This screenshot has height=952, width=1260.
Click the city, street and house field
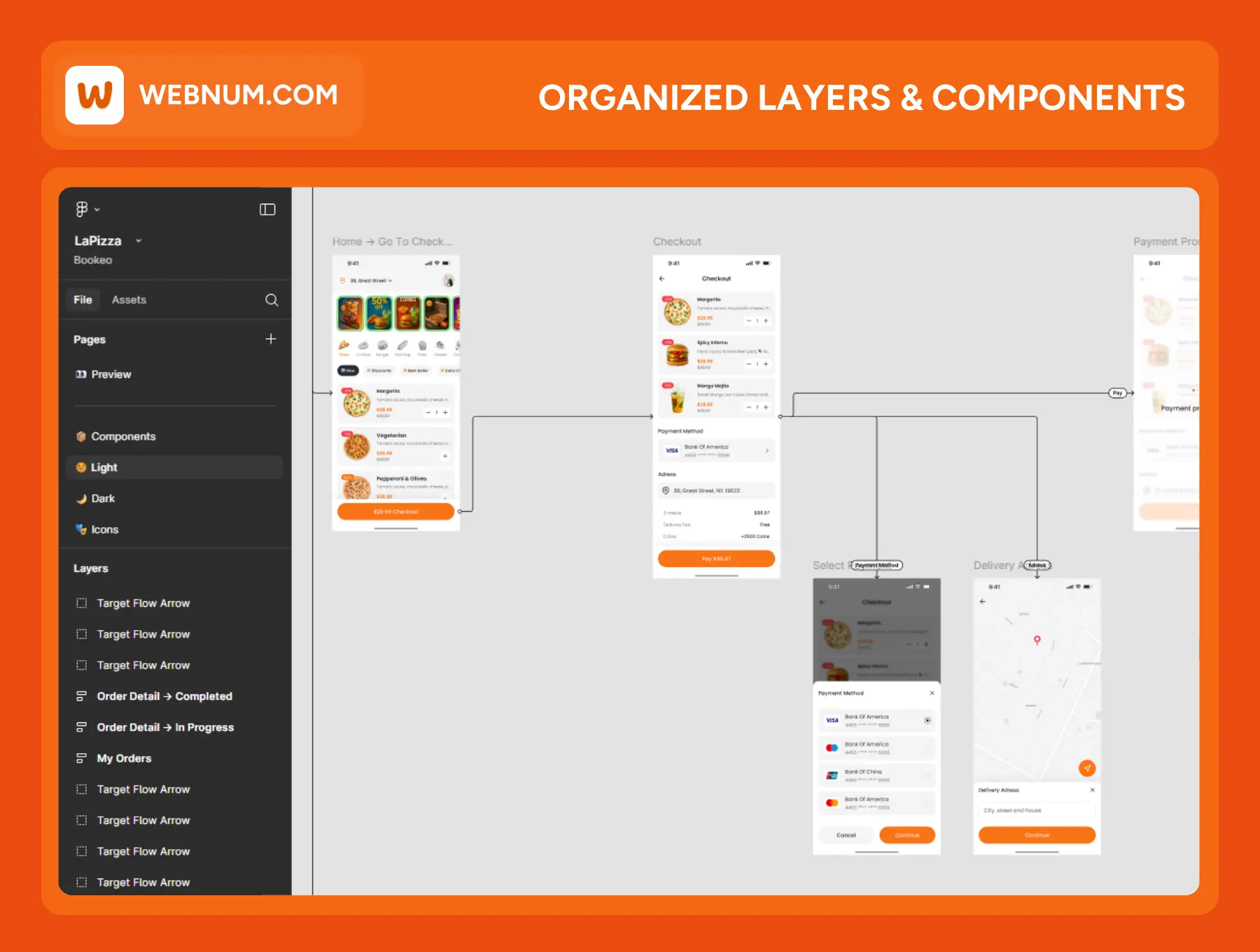(1036, 811)
